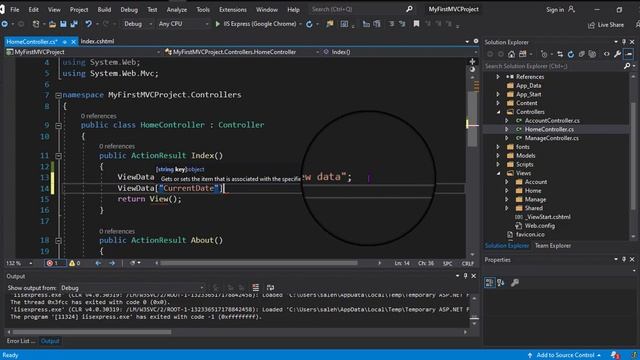This screenshot has height=360, width=640.
Task: Collapse the Index() method block
Action: pos(58,156)
